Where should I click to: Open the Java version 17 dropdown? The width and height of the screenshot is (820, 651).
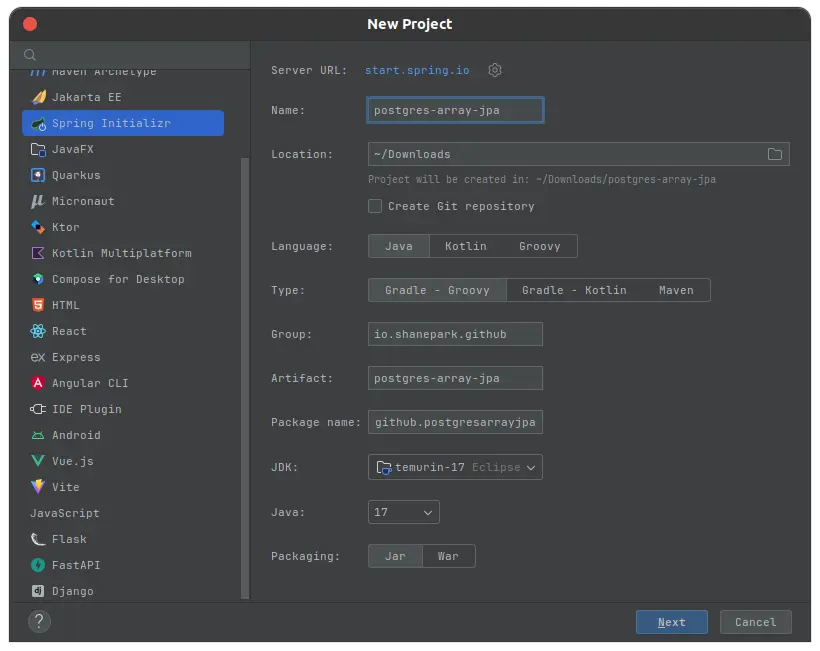point(404,512)
